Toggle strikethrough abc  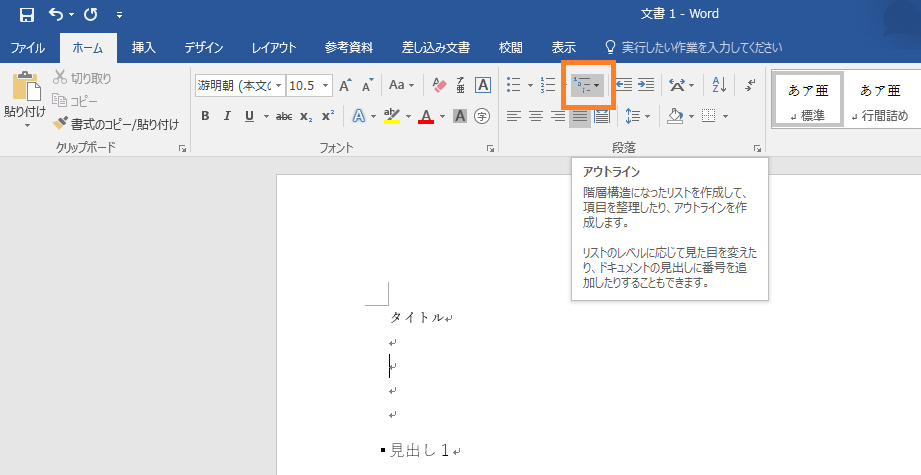(x=284, y=116)
